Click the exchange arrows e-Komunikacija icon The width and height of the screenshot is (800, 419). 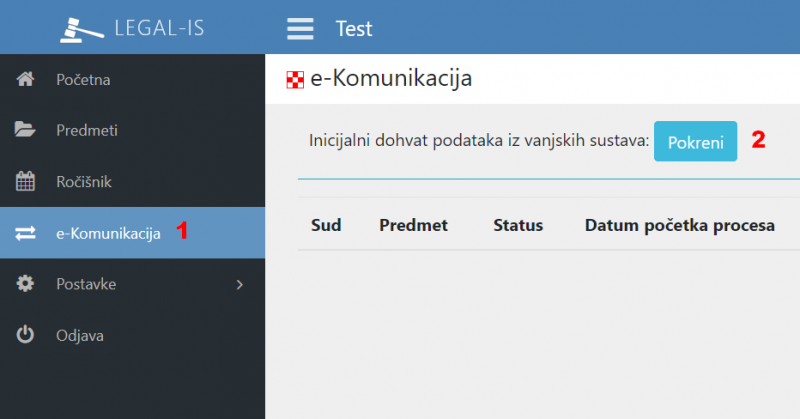coord(26,234)
